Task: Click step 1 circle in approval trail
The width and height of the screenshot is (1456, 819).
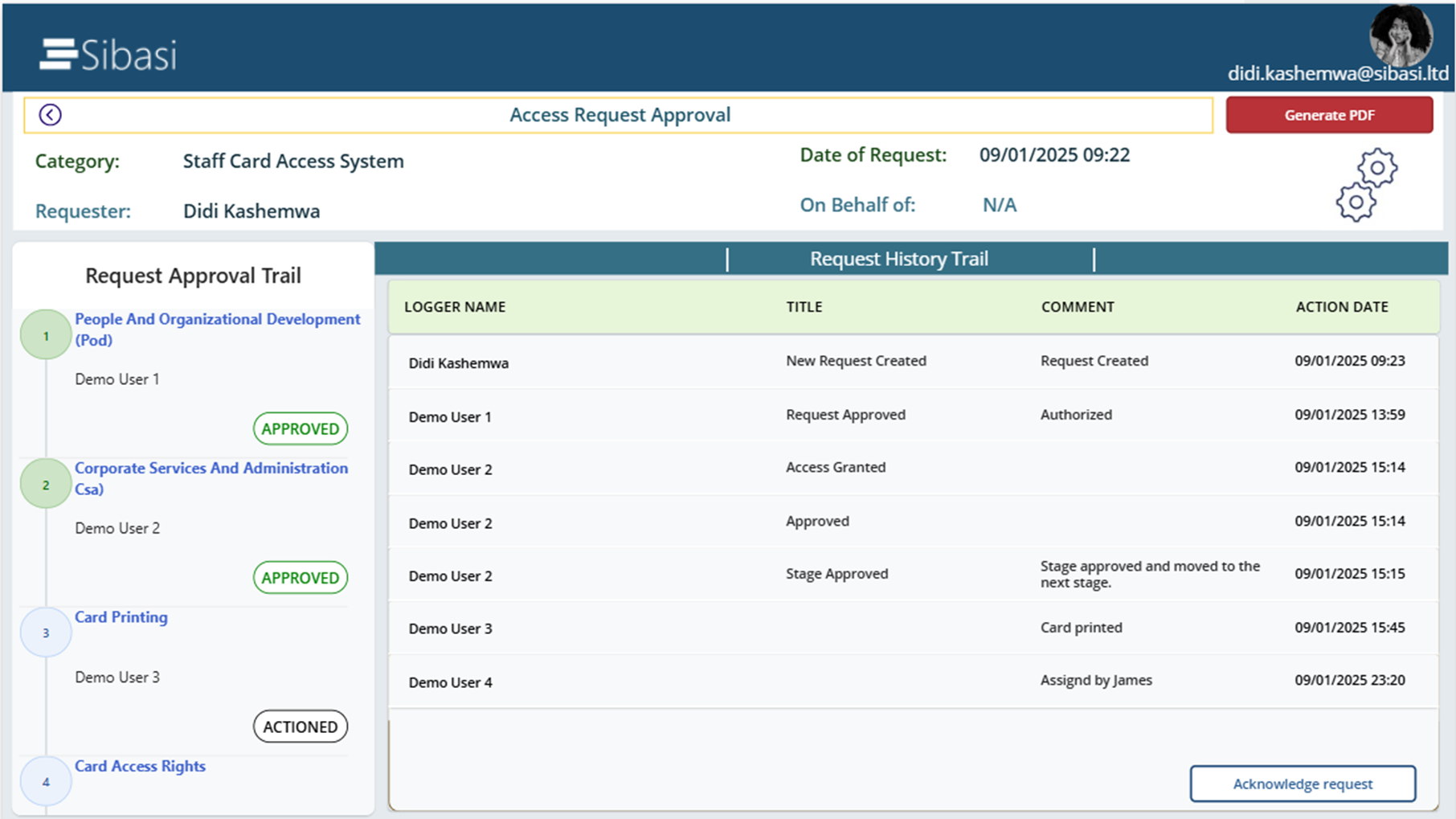Action: coord(46,335)
